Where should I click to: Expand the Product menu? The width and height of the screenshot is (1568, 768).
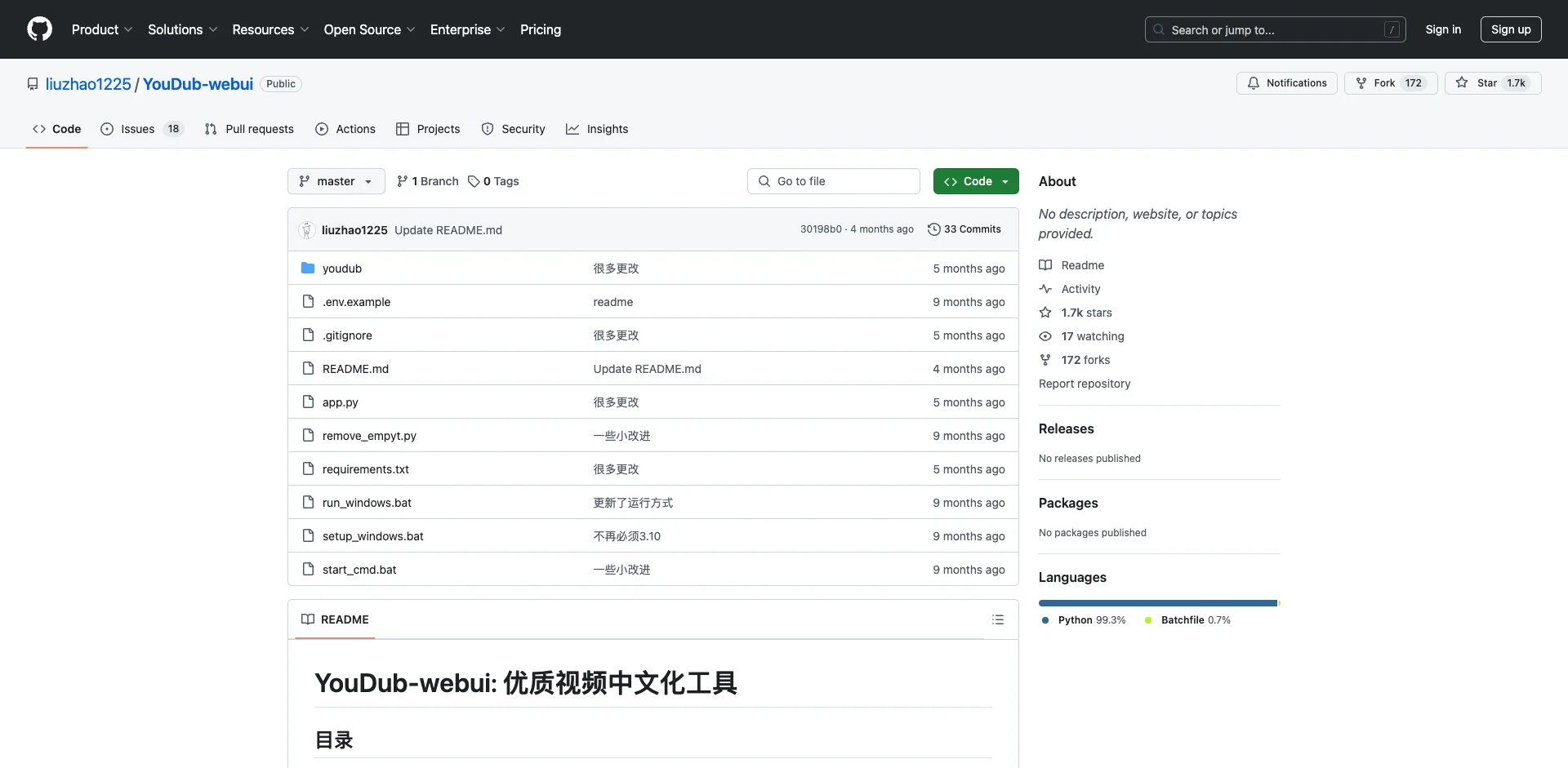click(102, 29)
